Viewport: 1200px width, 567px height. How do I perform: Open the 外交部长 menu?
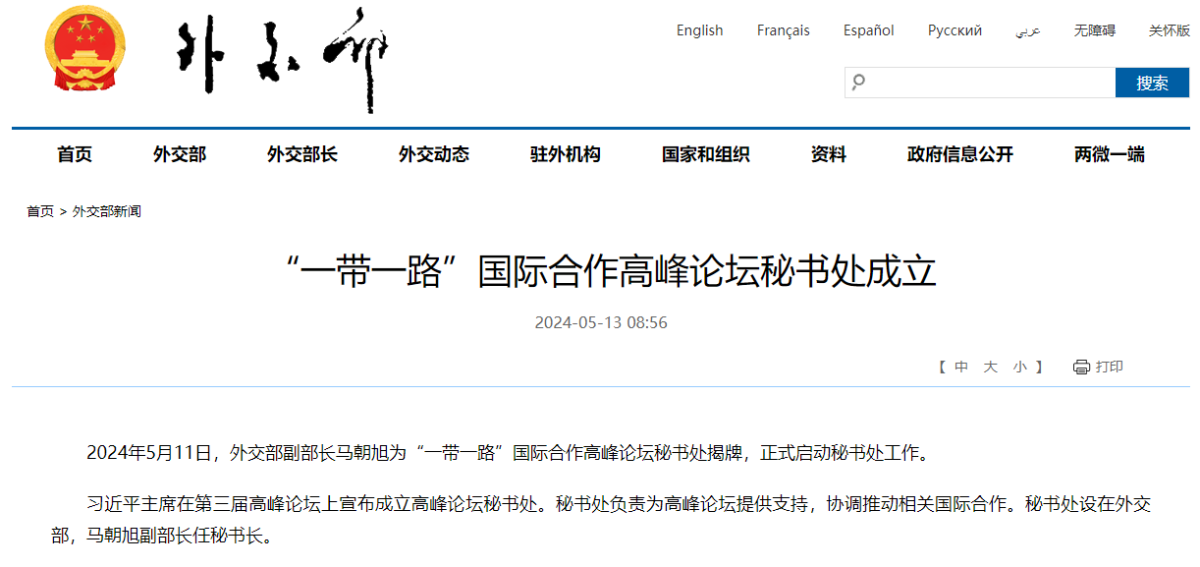302,154
